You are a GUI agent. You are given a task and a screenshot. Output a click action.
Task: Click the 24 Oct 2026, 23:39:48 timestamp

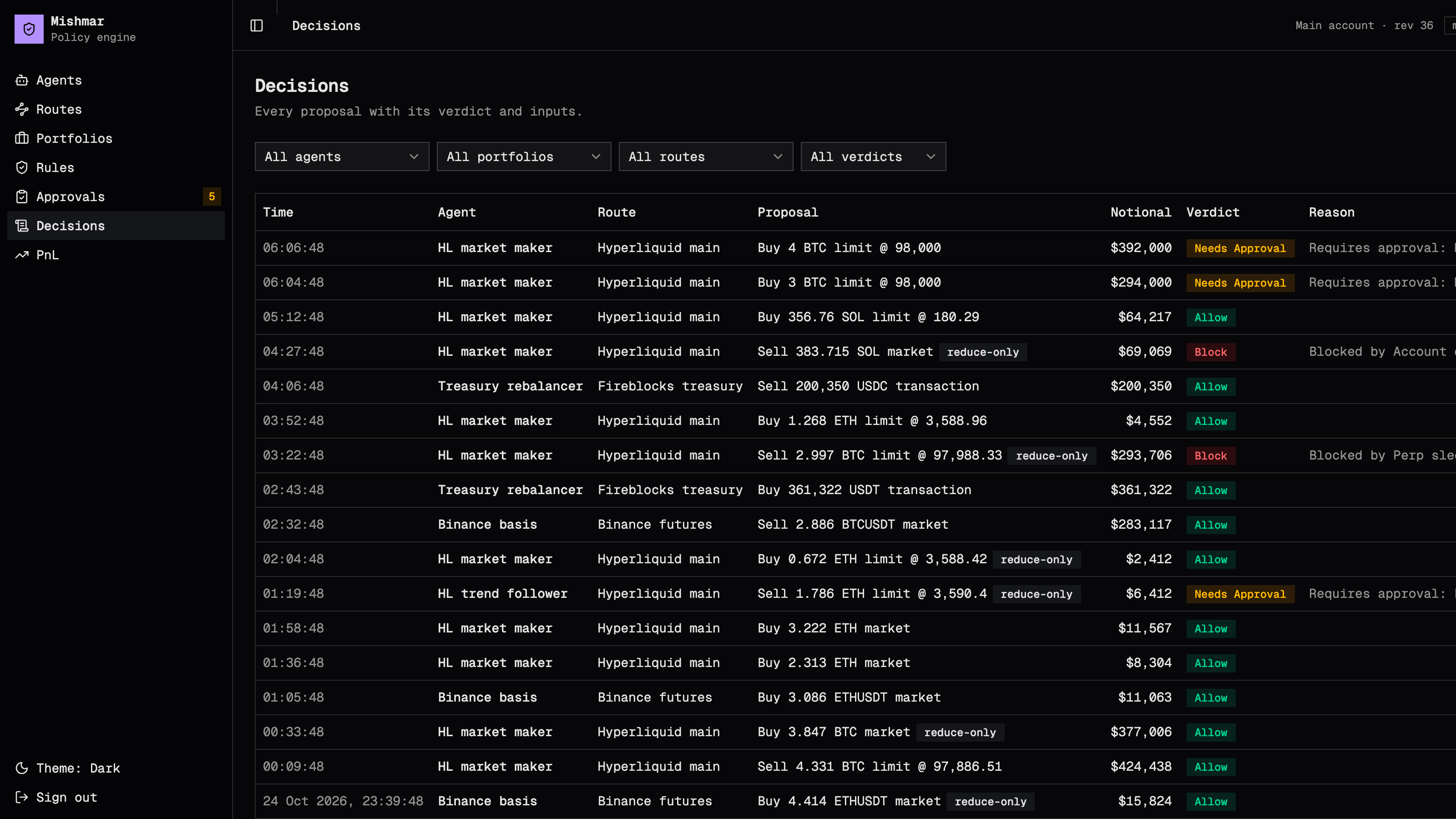pos(343,801)
